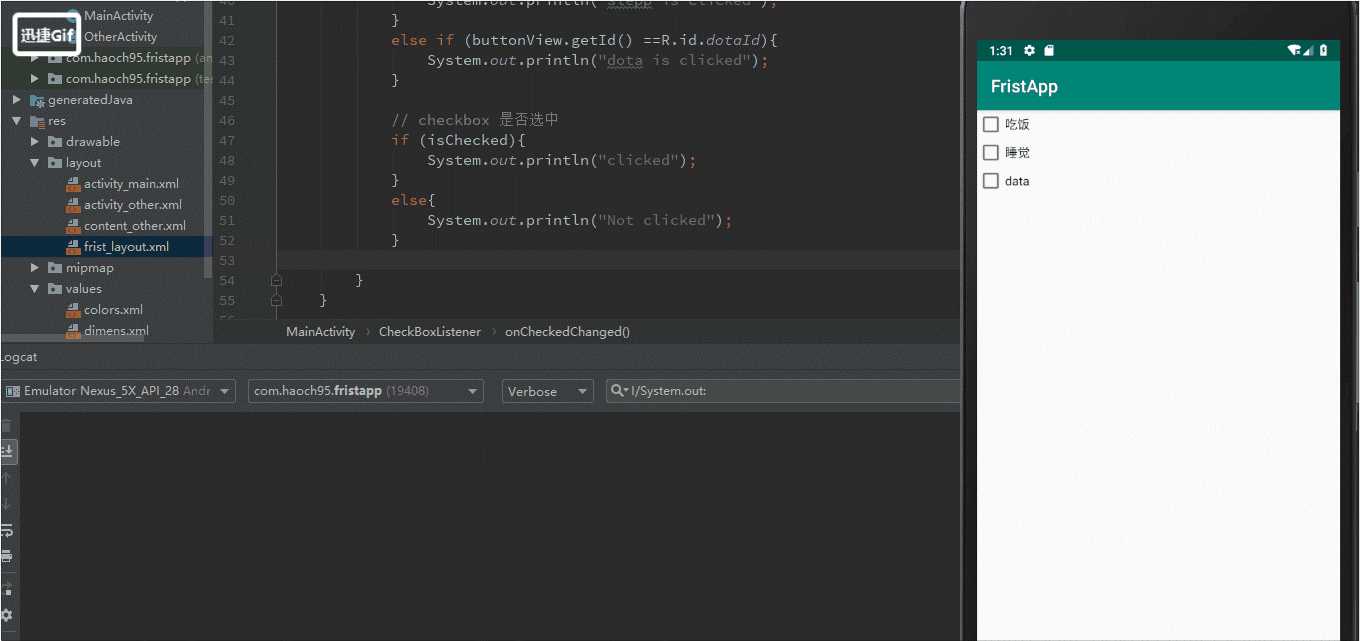The height and width of the screenshot is (641, 1360).
Task: Open the Verbose log level dropdown
Action: pos(548,391)
